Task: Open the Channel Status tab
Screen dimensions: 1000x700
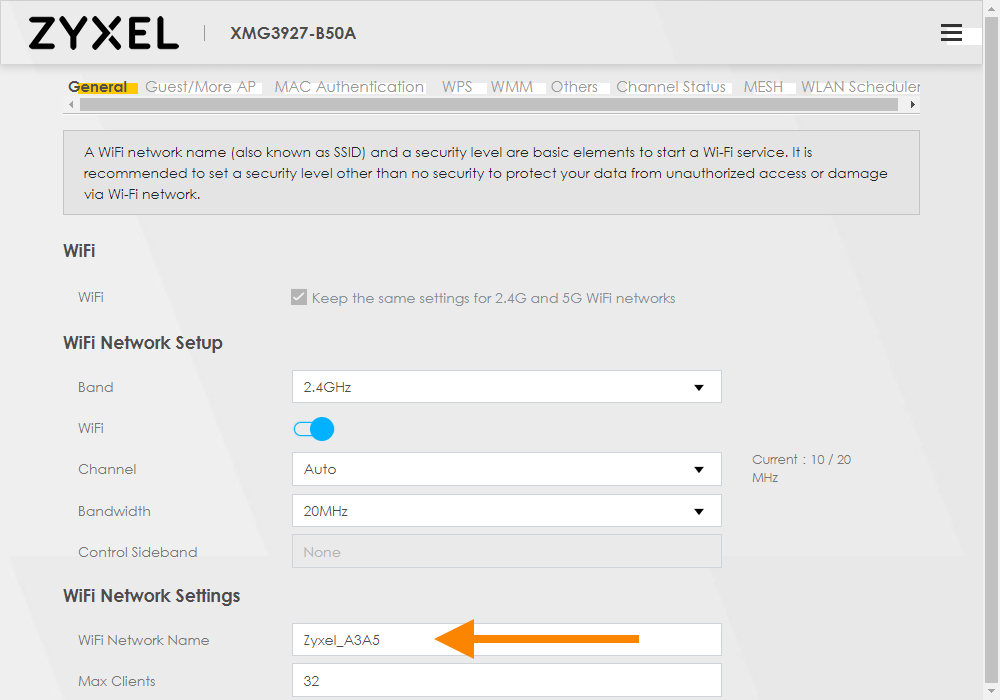Action: click(x=671, y=87)
